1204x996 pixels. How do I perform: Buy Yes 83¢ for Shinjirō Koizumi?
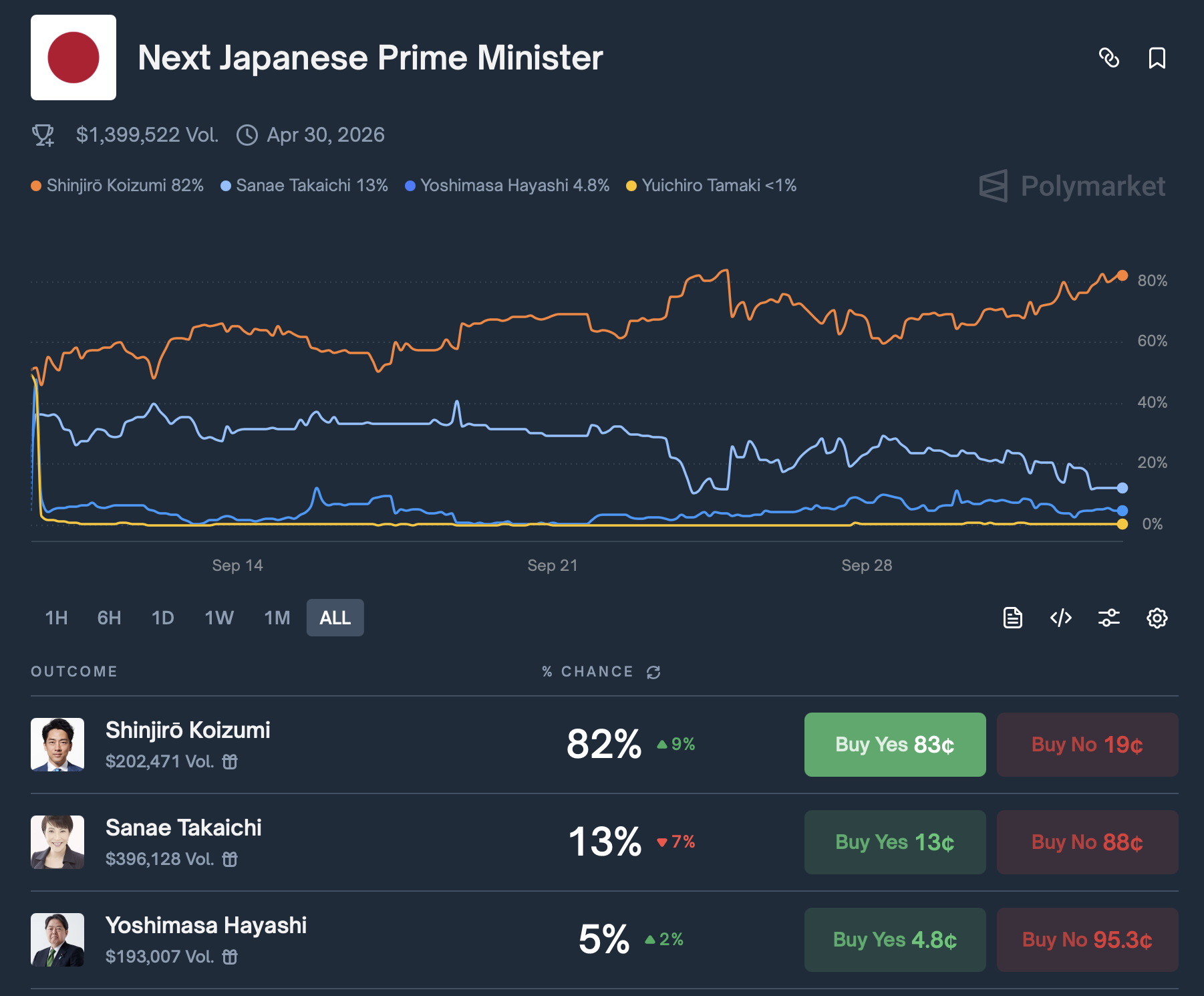[x=895, y=745]
